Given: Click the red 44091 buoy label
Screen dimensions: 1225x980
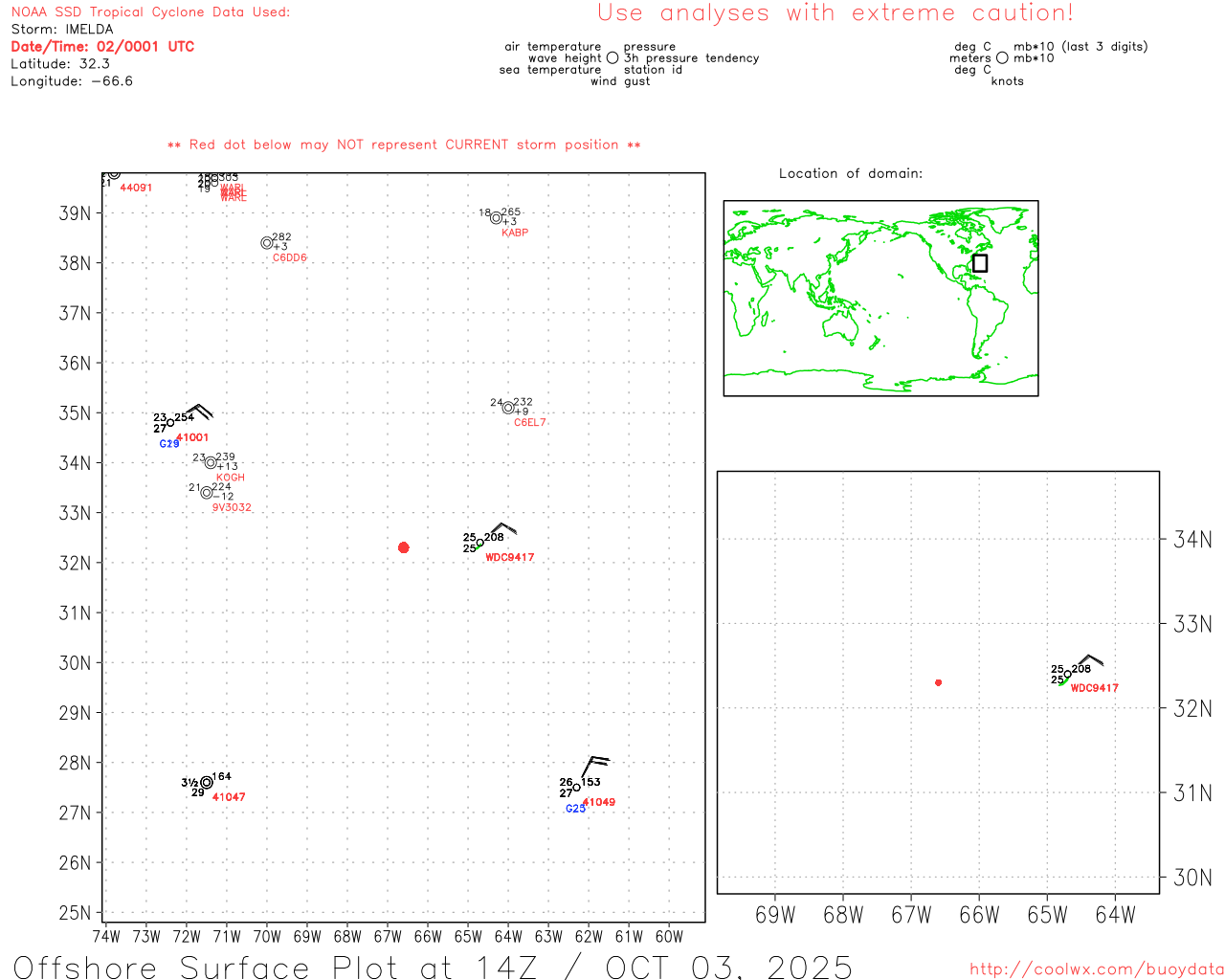Looking at the screenshot, I should [136, 188].
